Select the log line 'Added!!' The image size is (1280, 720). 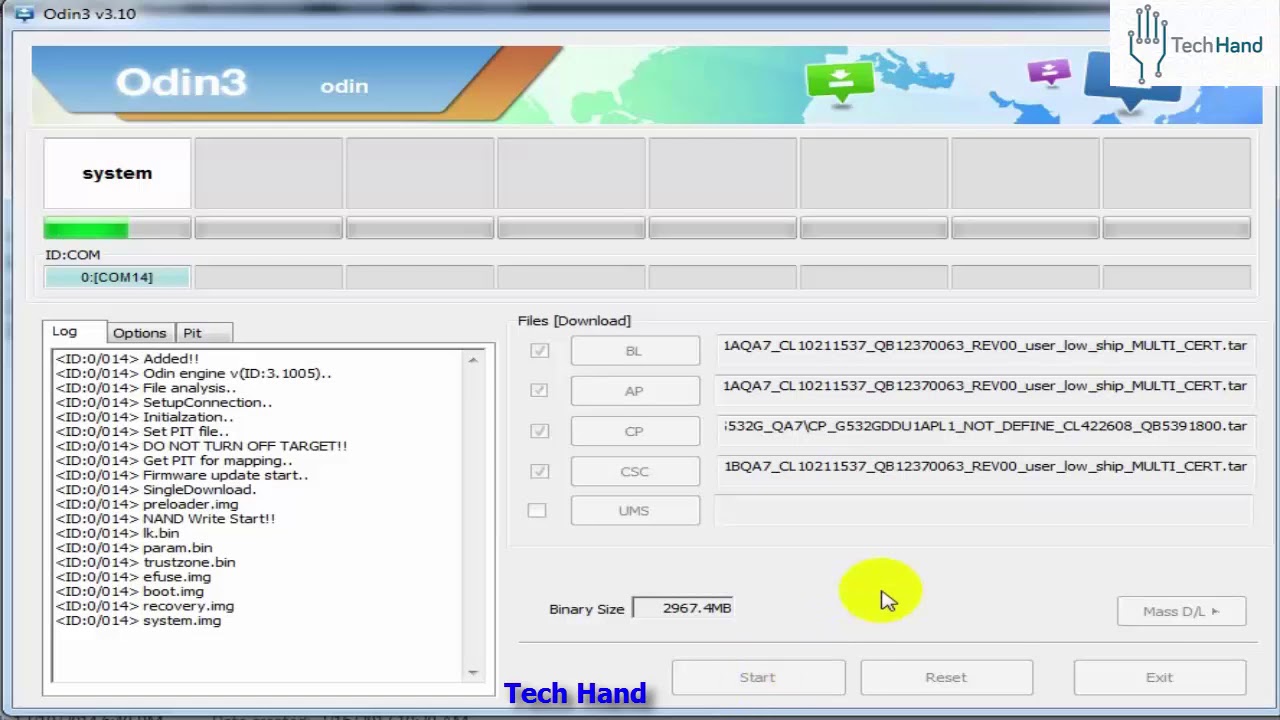pos(127,359)
